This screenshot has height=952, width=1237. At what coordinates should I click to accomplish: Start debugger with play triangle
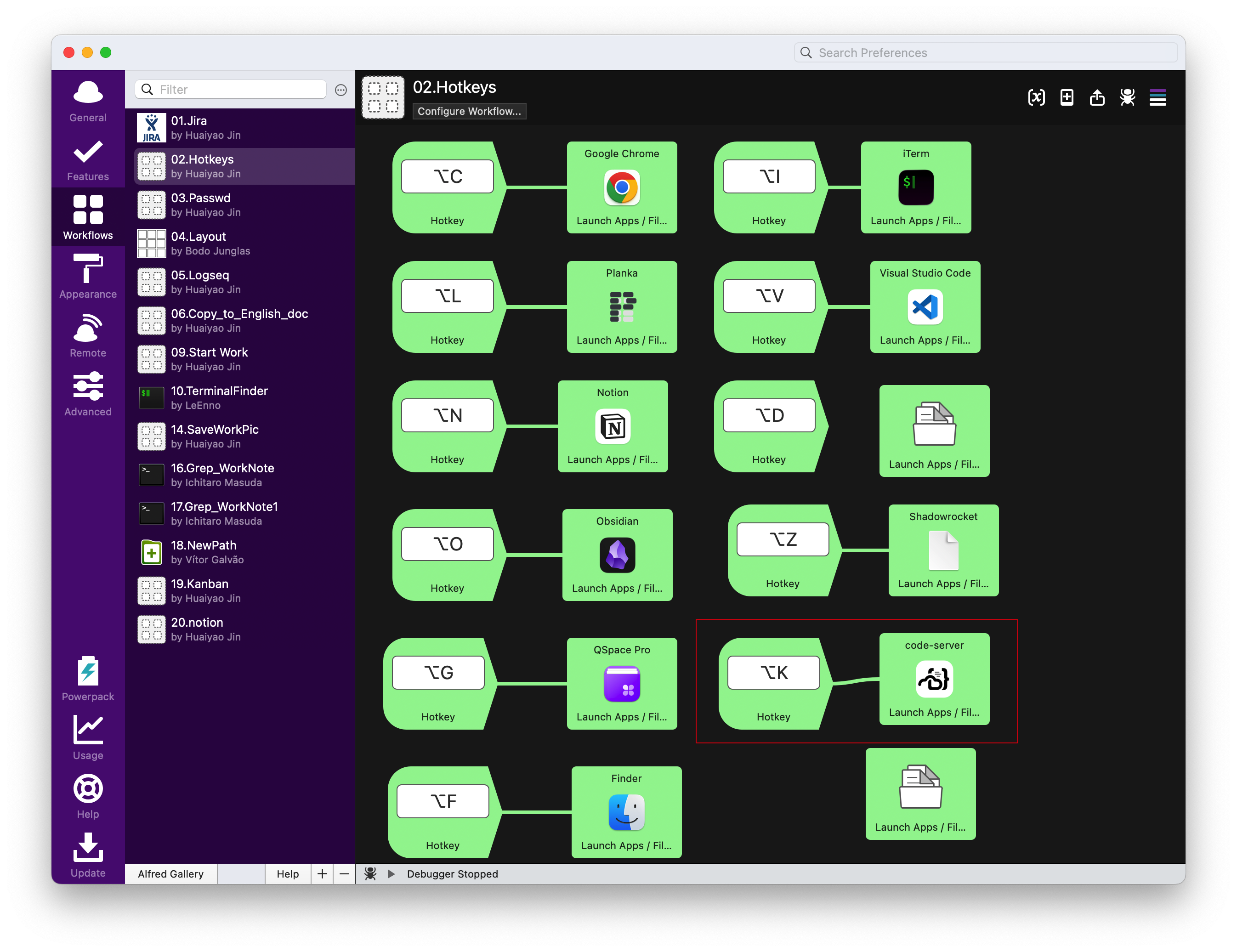[391, 874]
